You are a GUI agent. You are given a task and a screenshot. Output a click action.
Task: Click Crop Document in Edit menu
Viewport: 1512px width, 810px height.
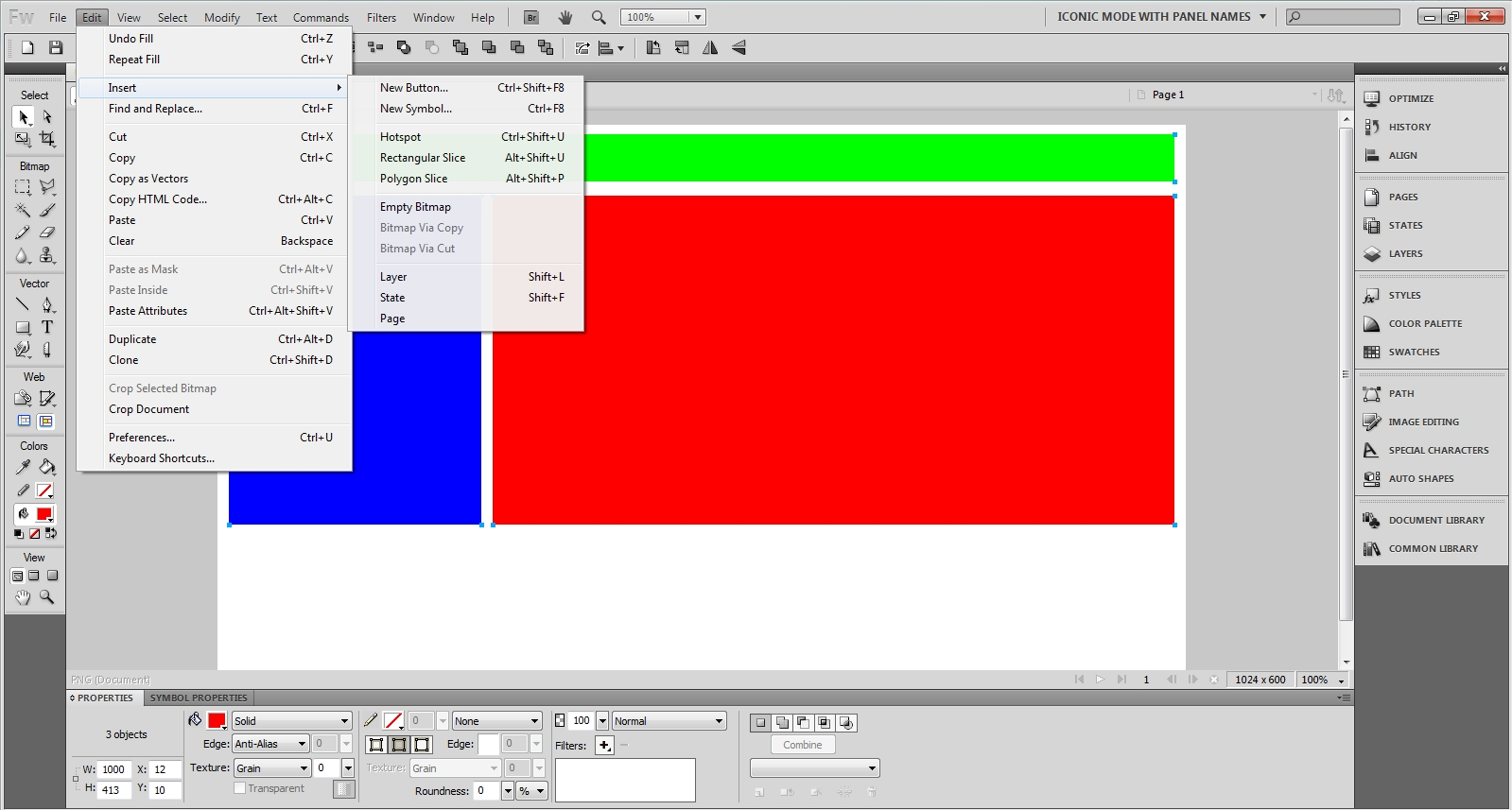click(x=148, y=409)
